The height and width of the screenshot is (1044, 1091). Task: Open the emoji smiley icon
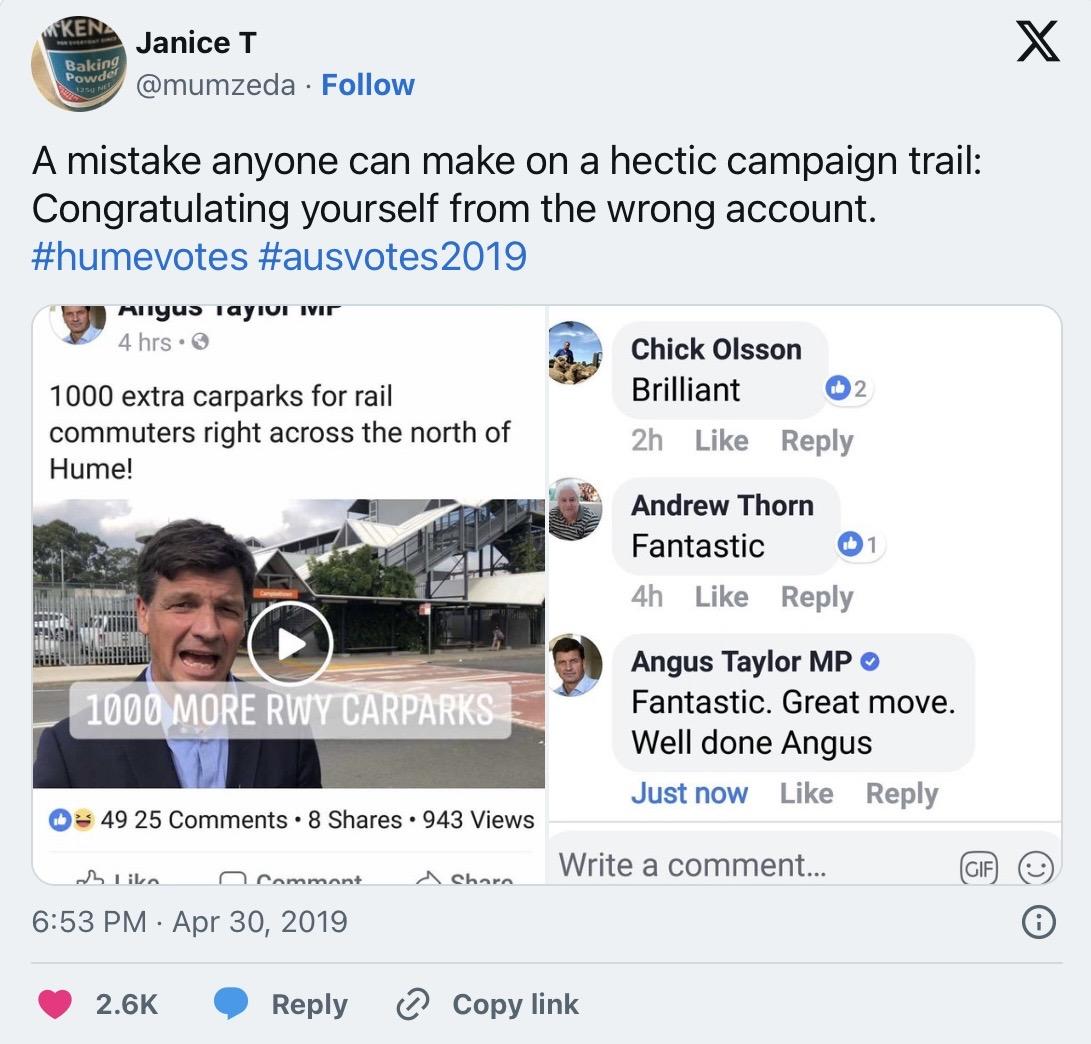(x=1035, y=868)
